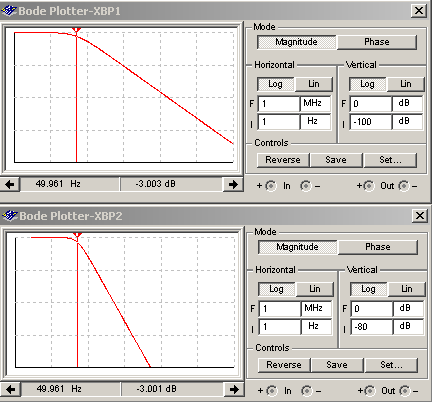Open XBP1 vertical final dB unit box

407,103
